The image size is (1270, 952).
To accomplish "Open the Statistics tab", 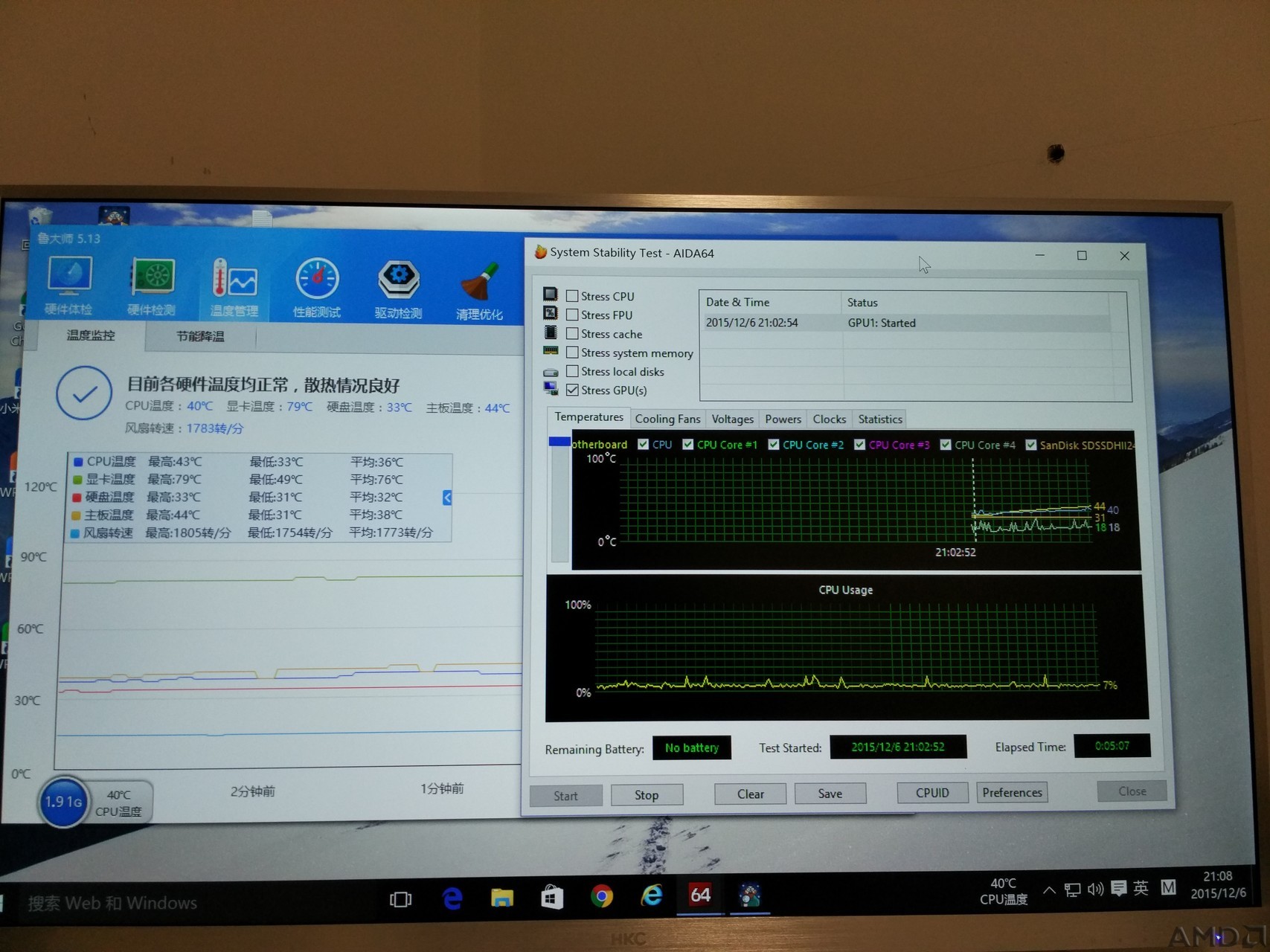I will pos(880,419).
